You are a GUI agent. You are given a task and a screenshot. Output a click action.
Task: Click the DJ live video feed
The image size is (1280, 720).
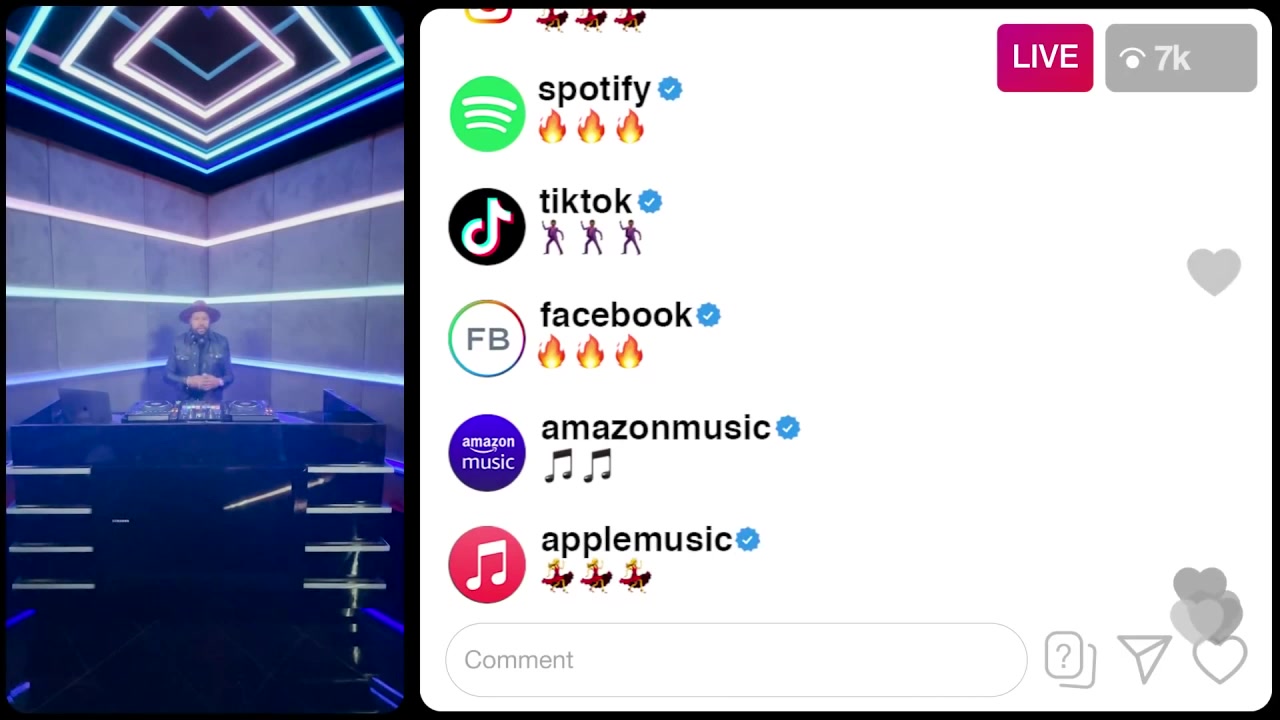coord(205,360)
